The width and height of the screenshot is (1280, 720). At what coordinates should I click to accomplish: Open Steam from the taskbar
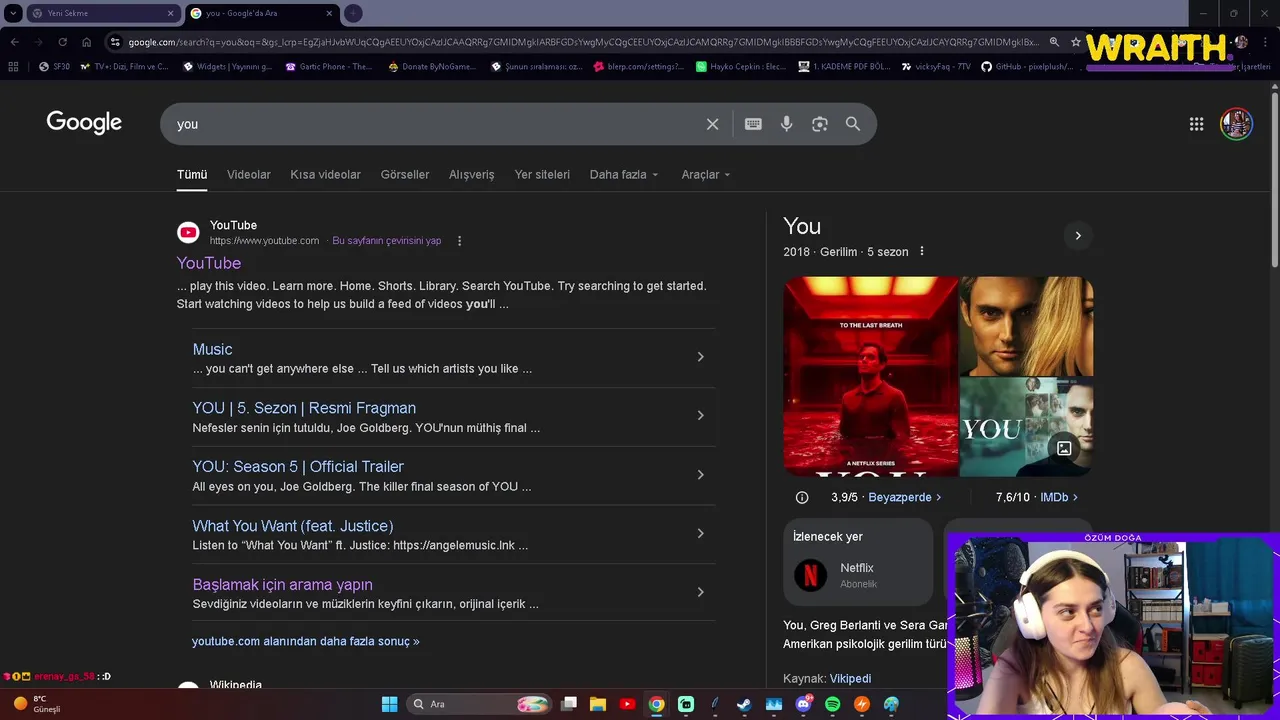pos(744,704)
